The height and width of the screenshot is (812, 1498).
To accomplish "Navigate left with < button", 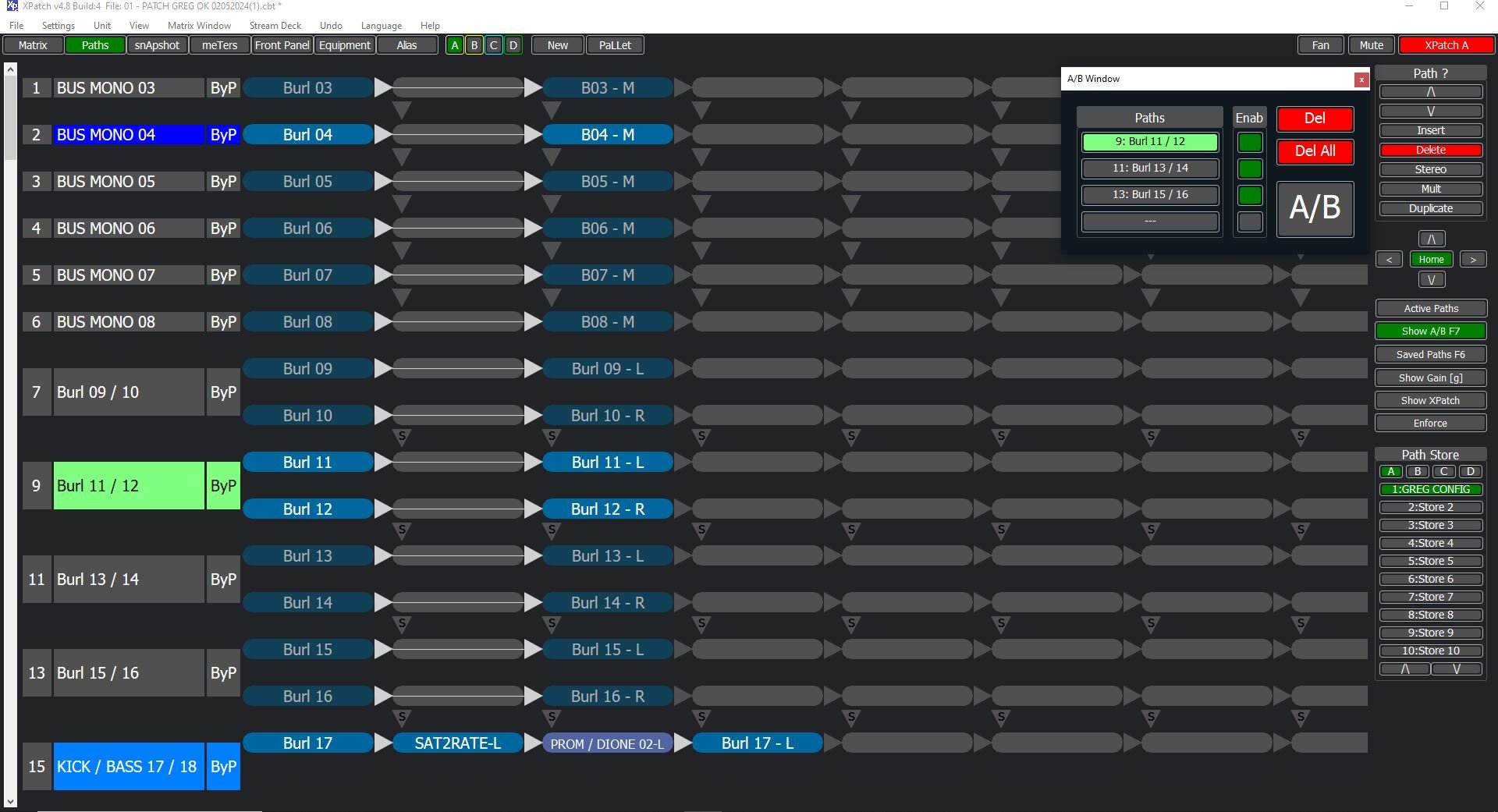I will point(1389,260).
